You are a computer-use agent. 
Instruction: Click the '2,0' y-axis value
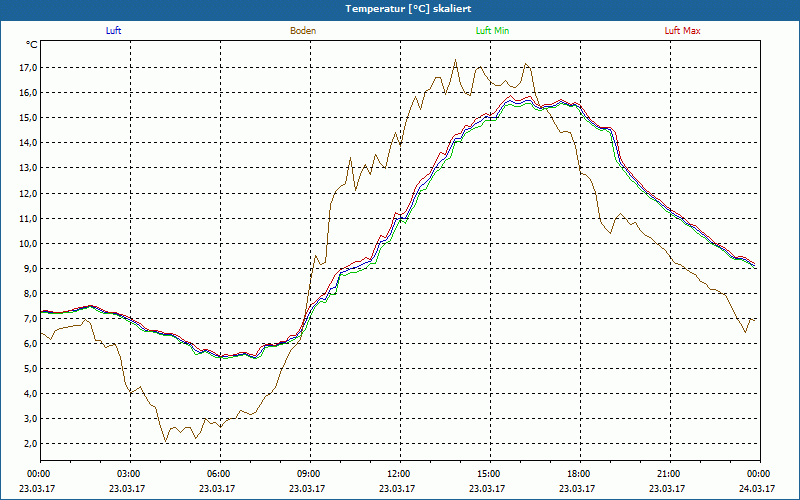(31, 443)
